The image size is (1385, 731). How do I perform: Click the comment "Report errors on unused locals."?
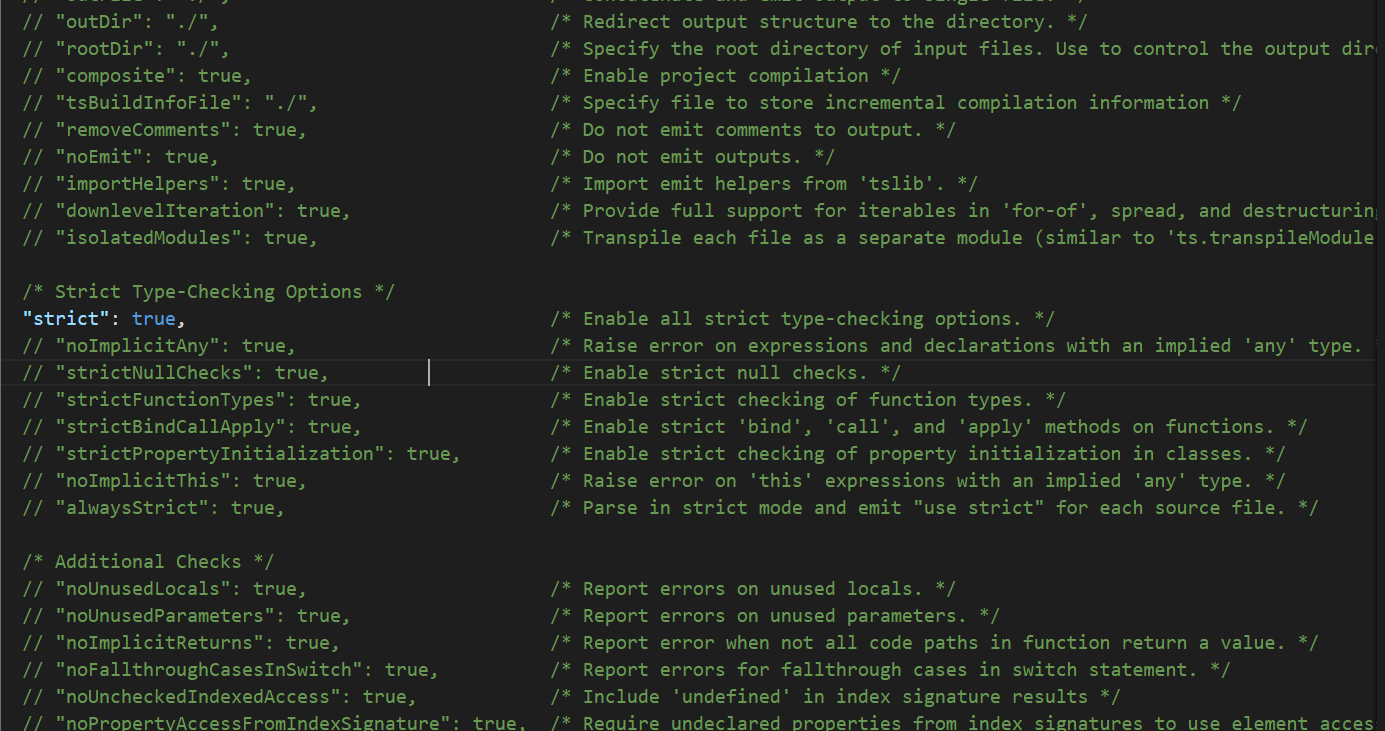tap(753, 589)
